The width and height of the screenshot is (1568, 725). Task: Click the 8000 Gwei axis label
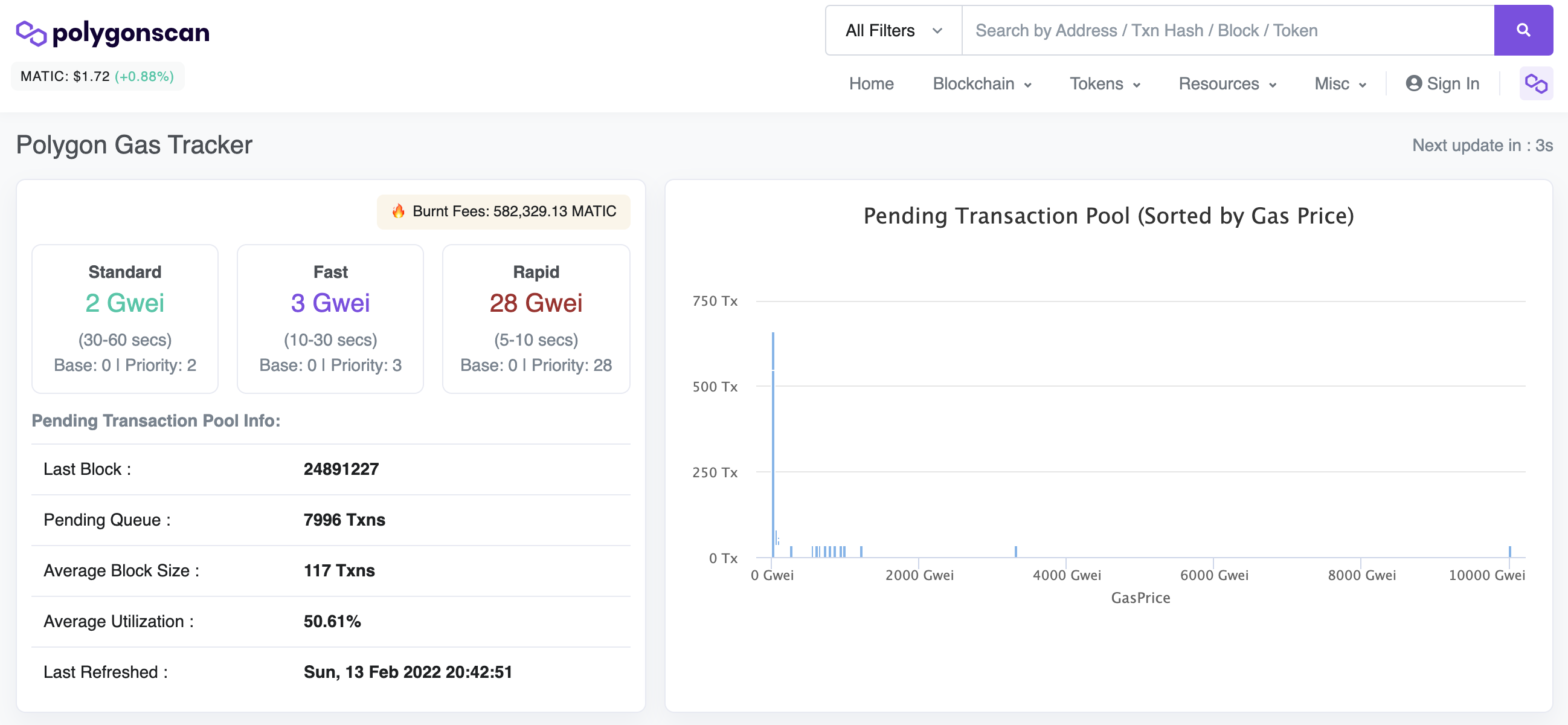[x=1361, y=575]
